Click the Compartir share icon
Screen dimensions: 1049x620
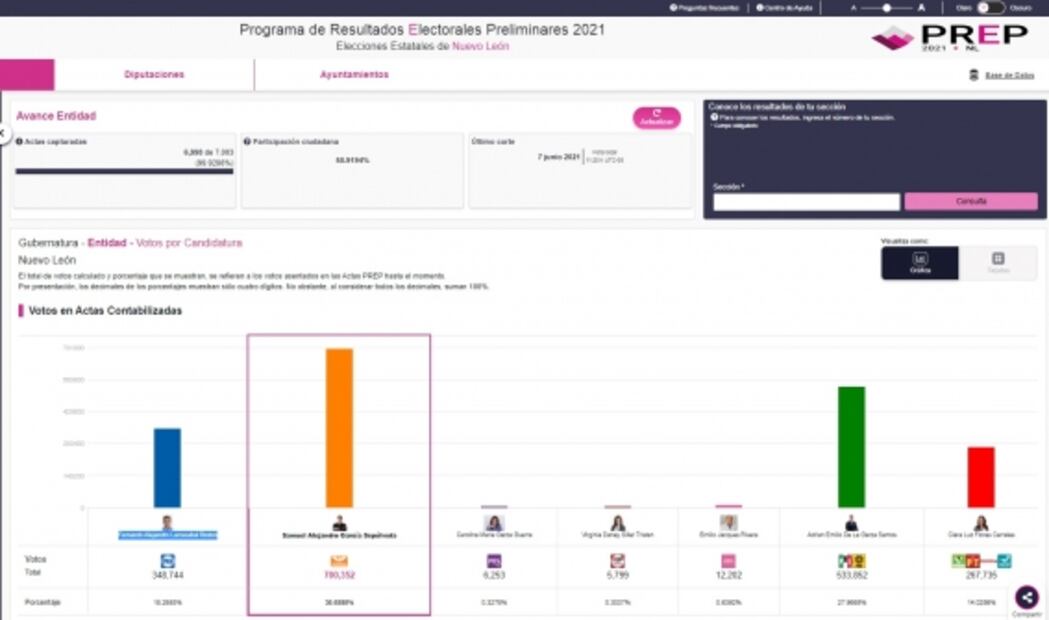click(x=1026, y=597)
